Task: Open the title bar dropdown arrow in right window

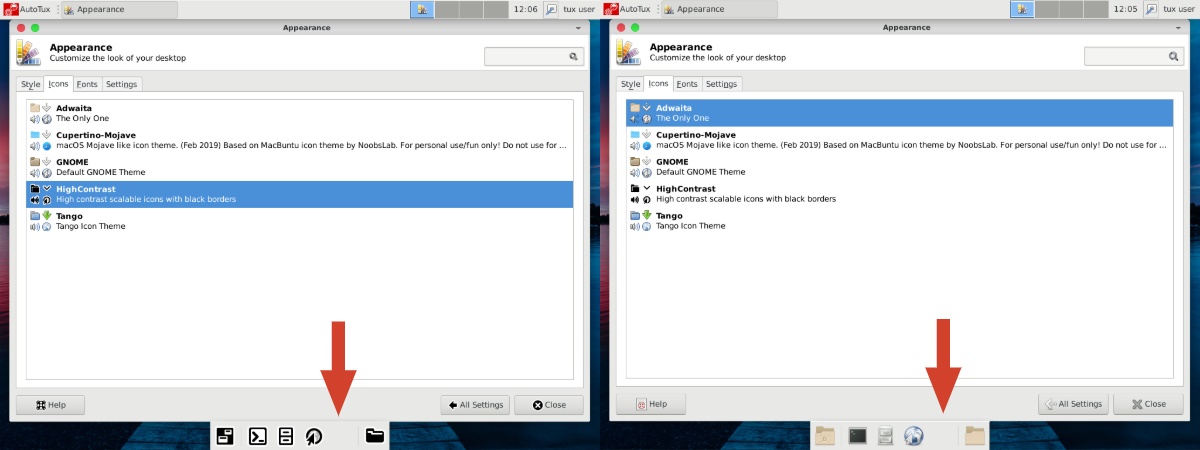Action: pyautogui.click(x=1178, y=29)
